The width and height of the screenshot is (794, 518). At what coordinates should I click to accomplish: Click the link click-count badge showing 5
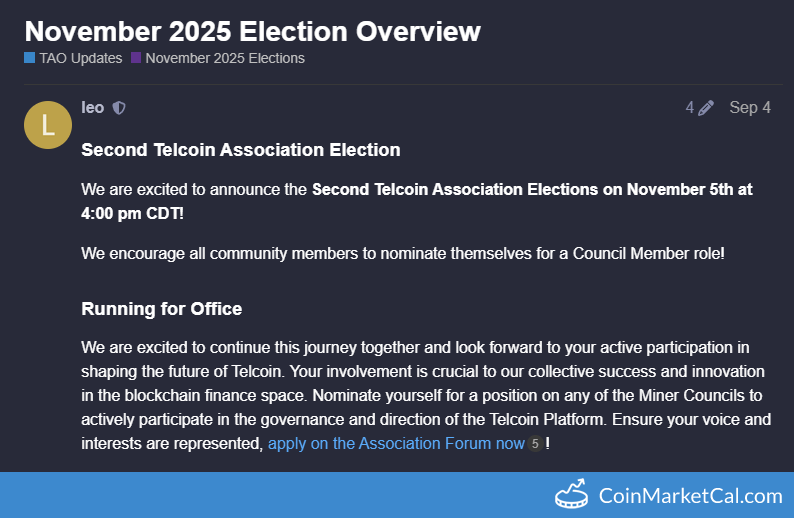[535, 444]
